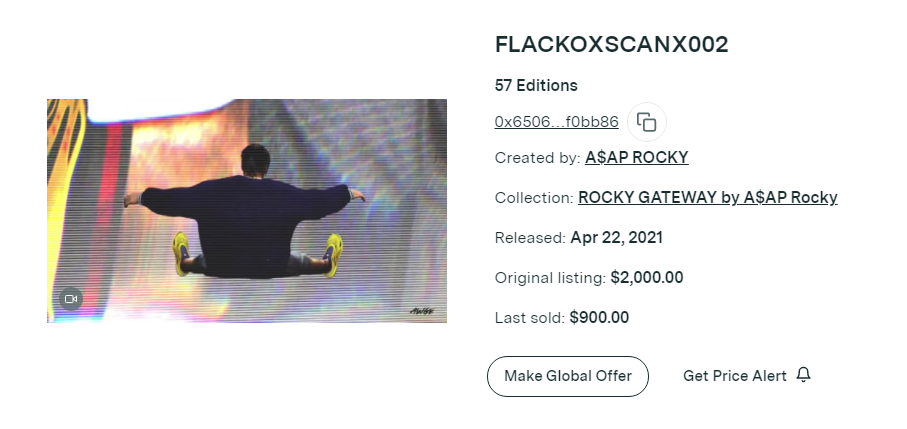Select the Get Price Alert text
Viewport: 907px width, 429px height.
tap(734, 376)
